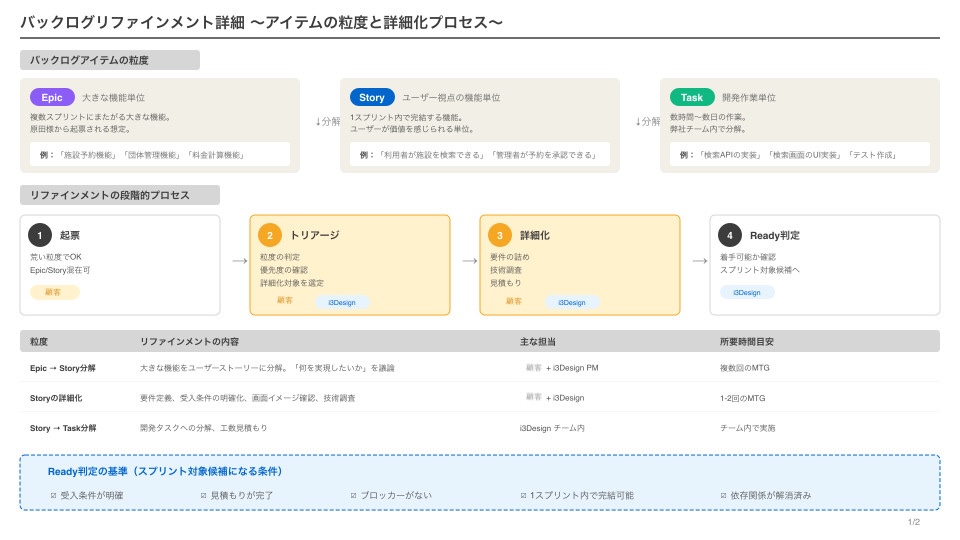Toggle the ブロッカーがない checkbox
Screen dimensions: 960x540
(x=354, y=495)
